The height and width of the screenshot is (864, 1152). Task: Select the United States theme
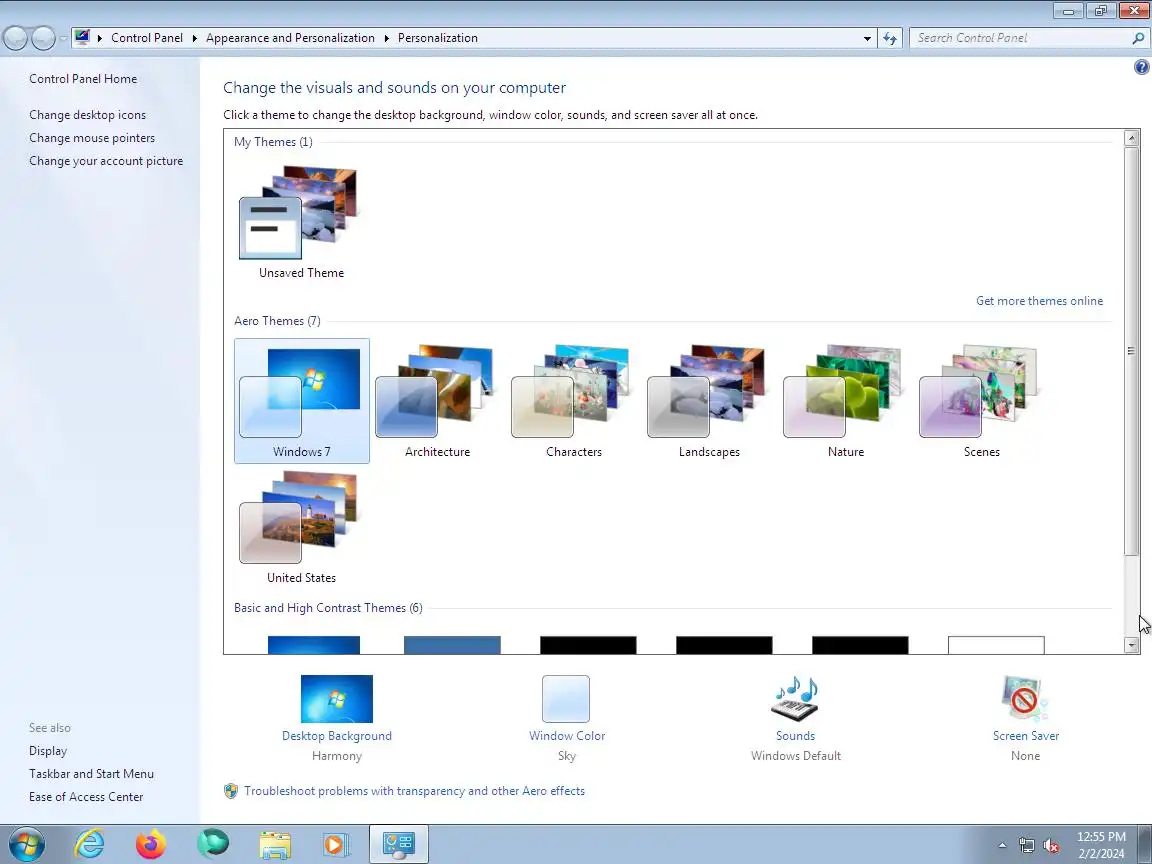pos(301,527)
